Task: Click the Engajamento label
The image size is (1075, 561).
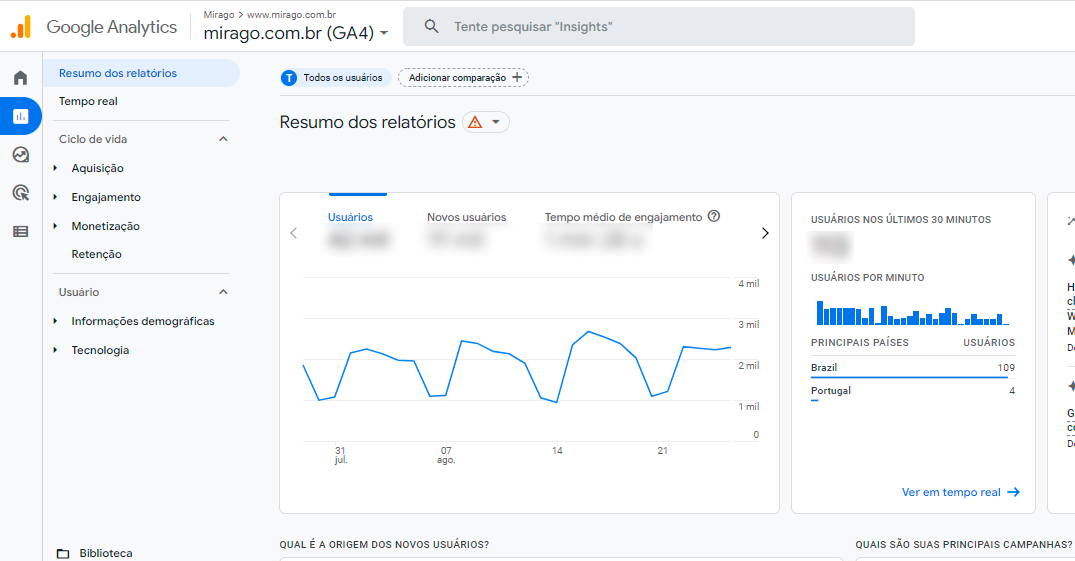Action: click(106, 197)
